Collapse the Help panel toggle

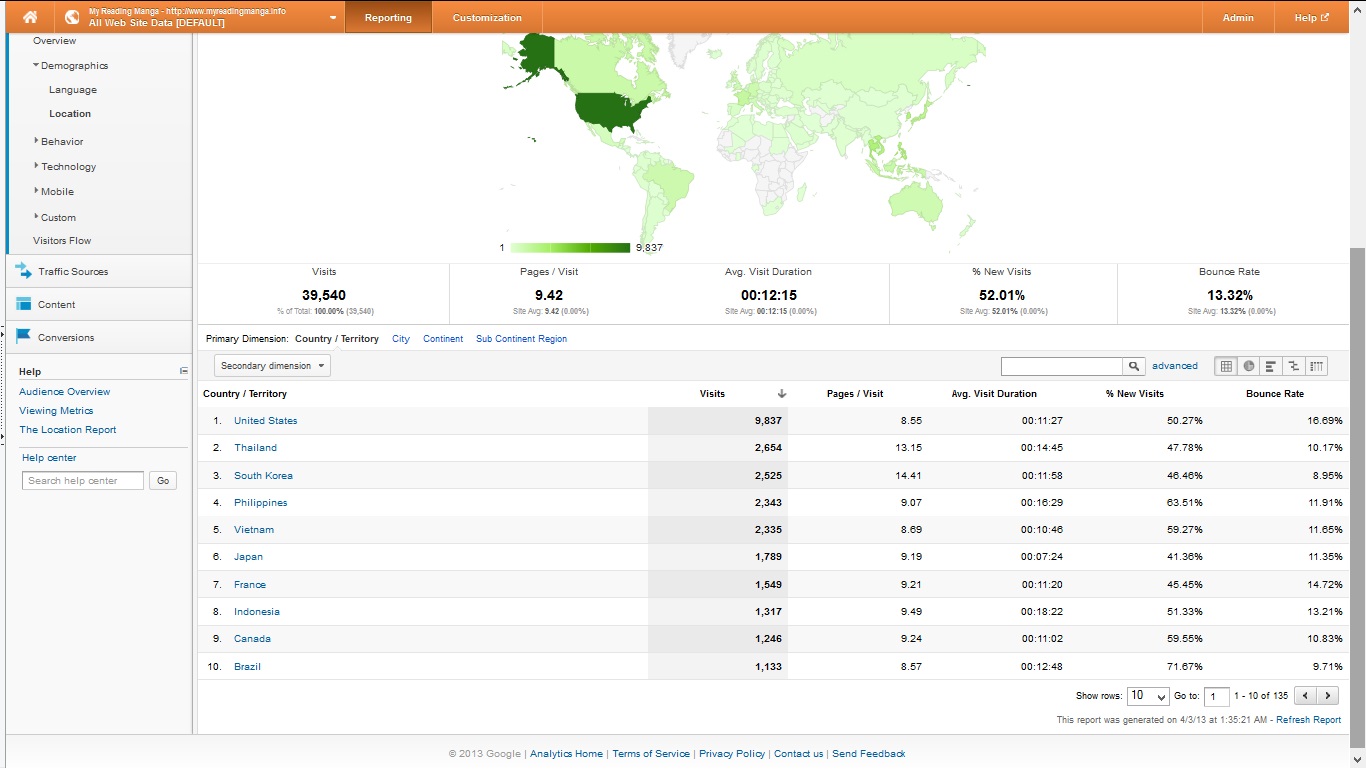pyautogui.click(x=184, y=371)
